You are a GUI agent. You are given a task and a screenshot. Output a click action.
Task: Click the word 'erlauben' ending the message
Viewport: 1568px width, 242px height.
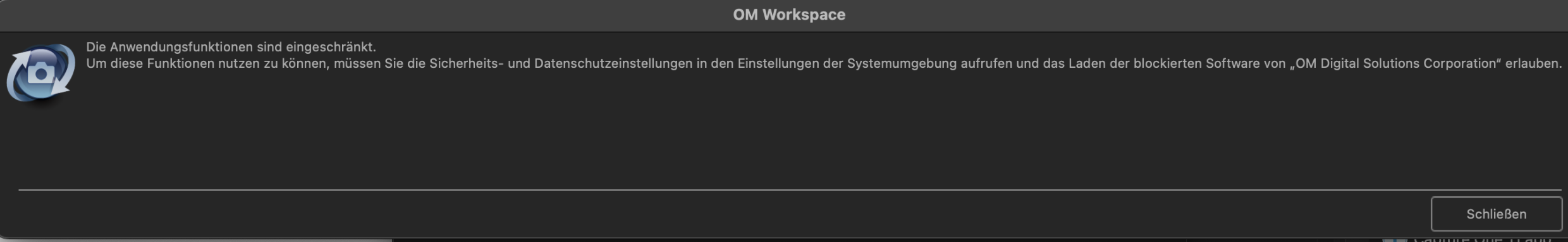click(1533, 63)
